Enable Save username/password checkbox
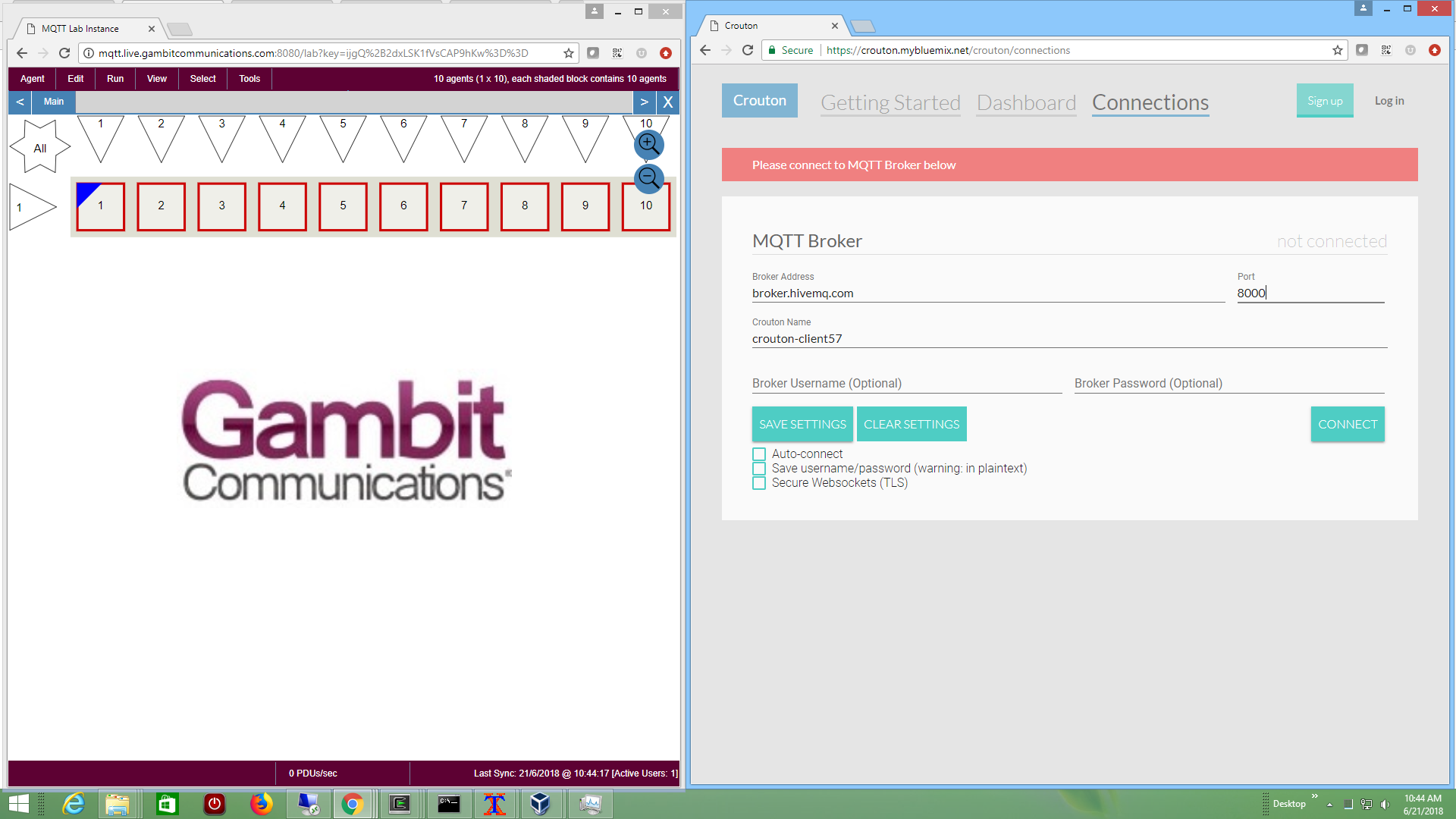Viewport: 1456px width, 819px height. coord(759,469)
